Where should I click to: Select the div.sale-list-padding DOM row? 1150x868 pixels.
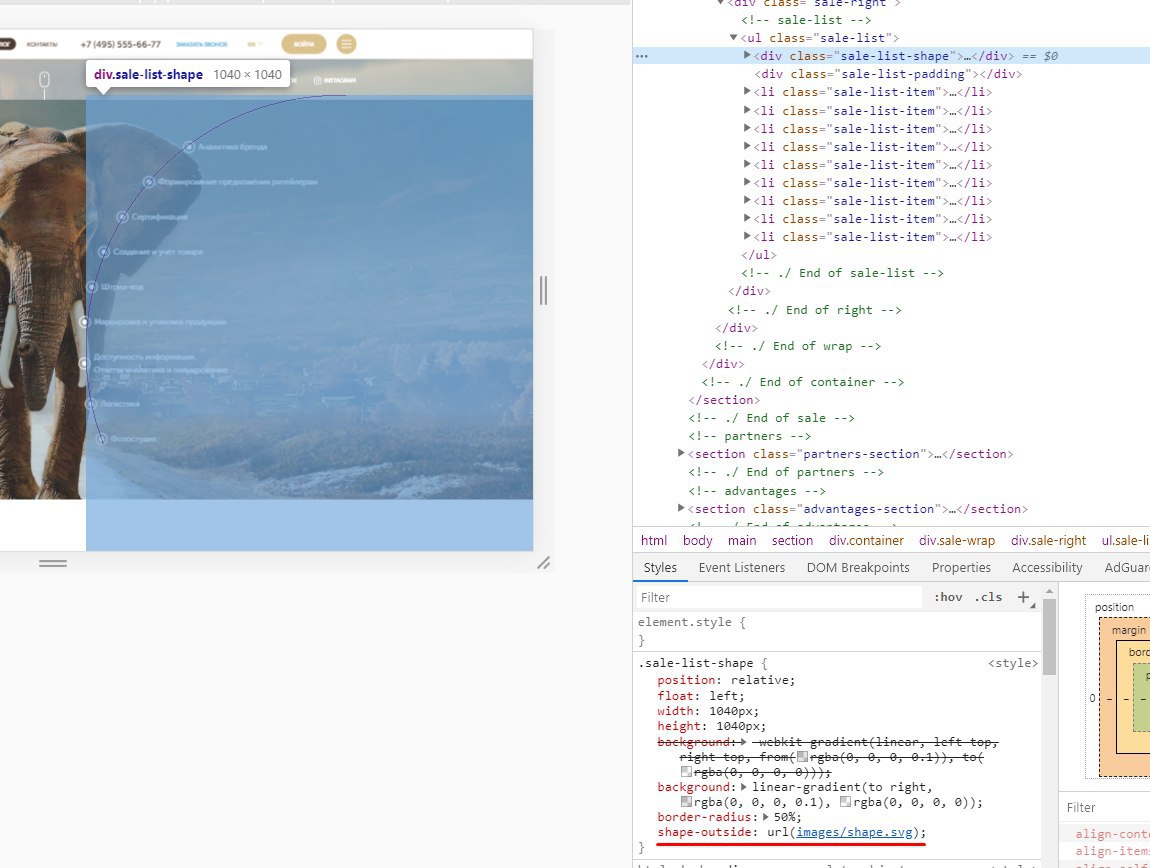click(887, 73)
